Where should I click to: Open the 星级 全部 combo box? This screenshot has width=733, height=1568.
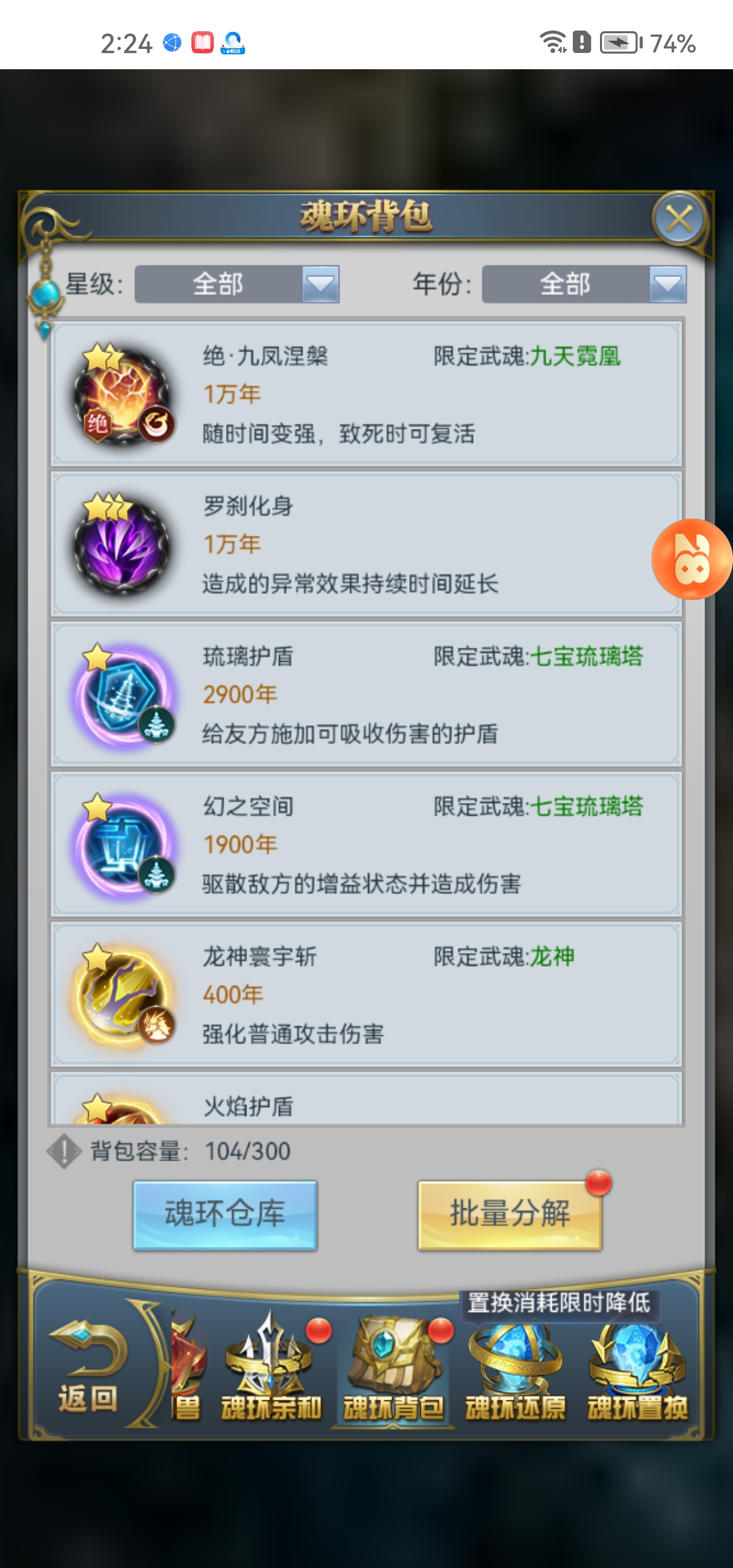tap(237, 284)
